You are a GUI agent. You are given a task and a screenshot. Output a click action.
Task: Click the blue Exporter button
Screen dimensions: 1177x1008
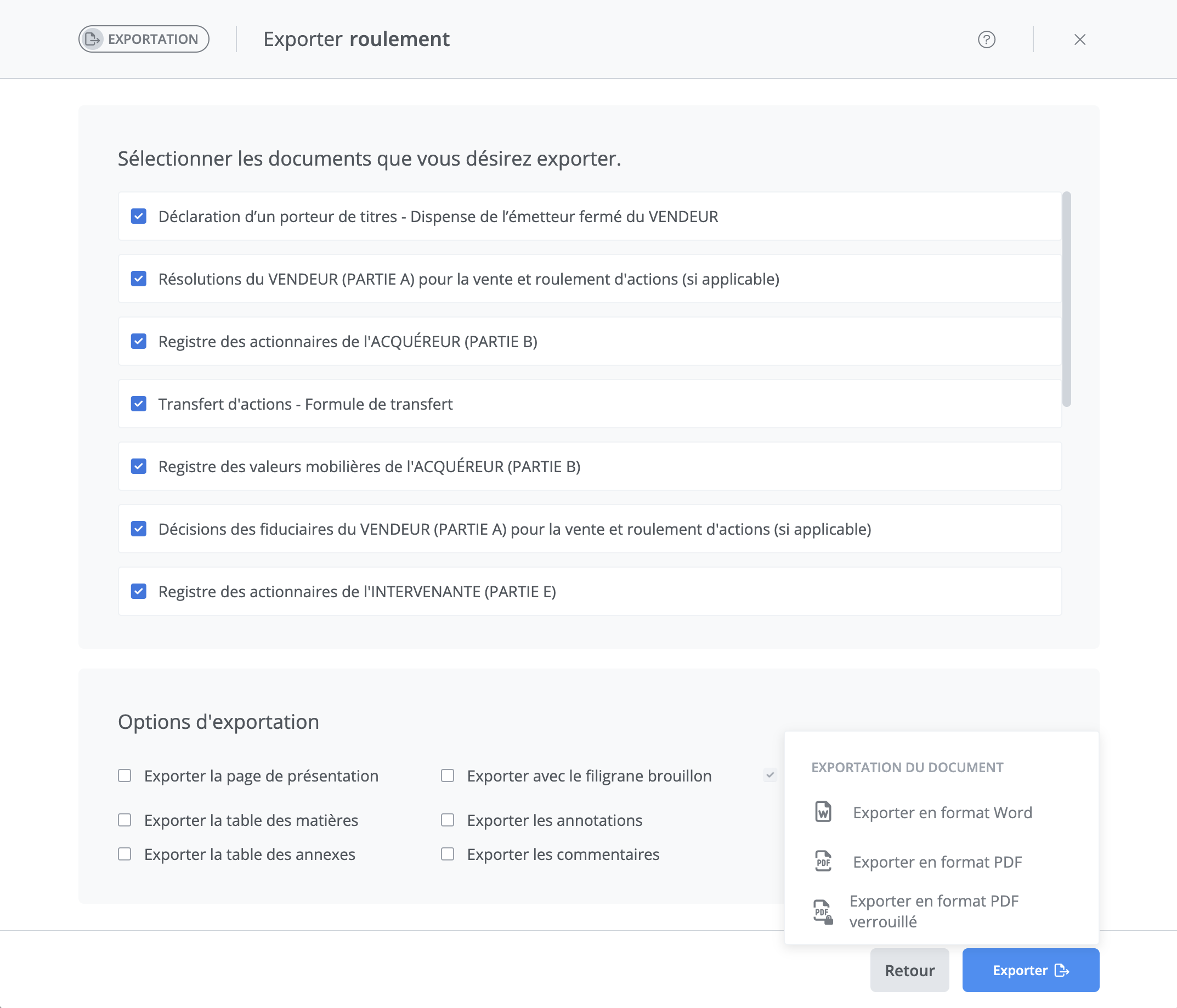point(1030,970)
